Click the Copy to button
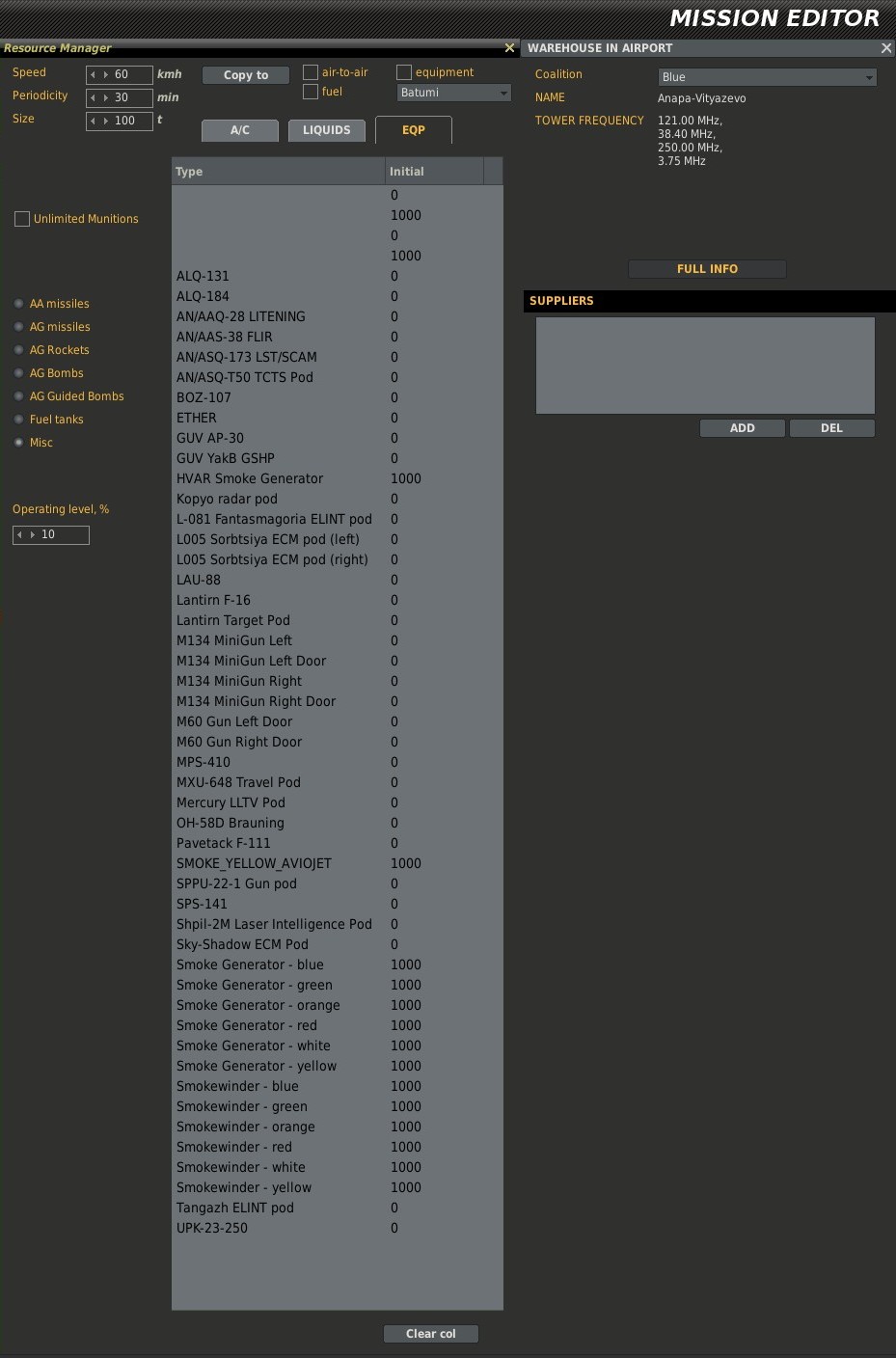Image resolution: width=896 pixels, height=1358 pixels. [246, 75]
